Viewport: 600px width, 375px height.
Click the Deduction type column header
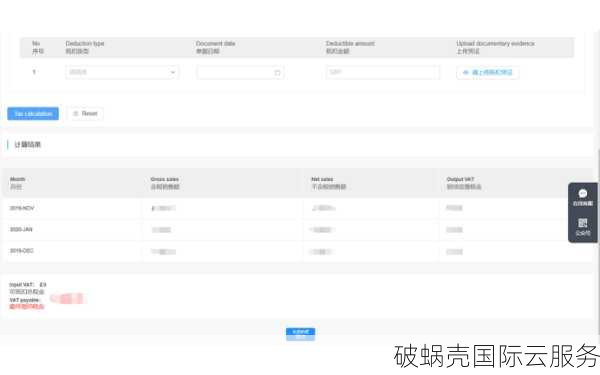tap(85, 47)
